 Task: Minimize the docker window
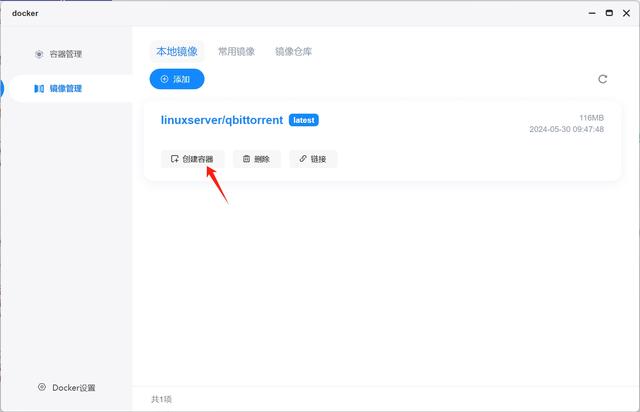coord(592,13)
